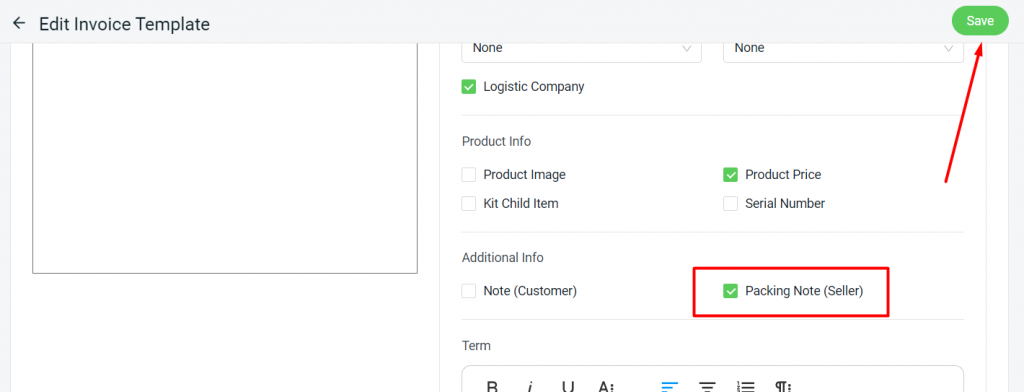
Task: Expand the left None dropdown
Action: 581,50
